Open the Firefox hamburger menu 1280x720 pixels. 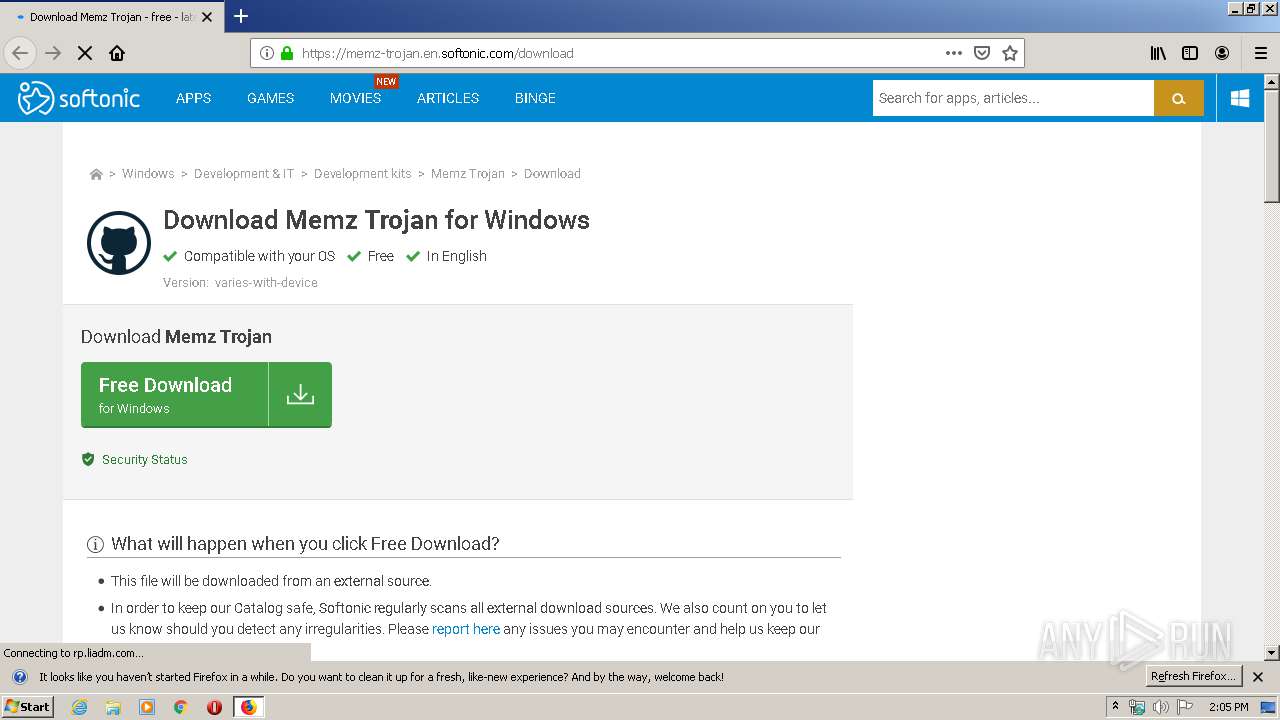coord(1261,53)
